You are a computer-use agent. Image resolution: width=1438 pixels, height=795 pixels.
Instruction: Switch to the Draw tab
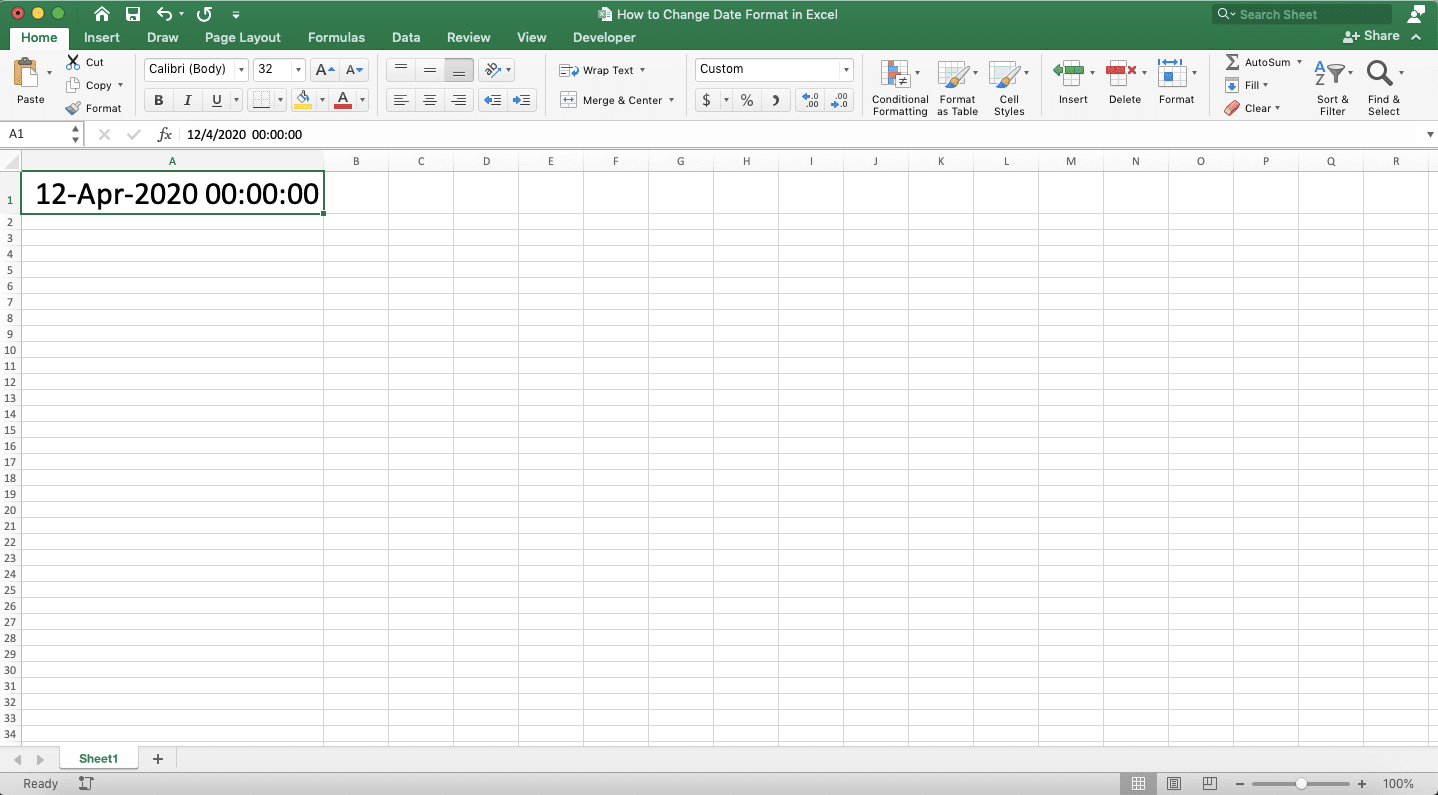[x=162, y=37]
